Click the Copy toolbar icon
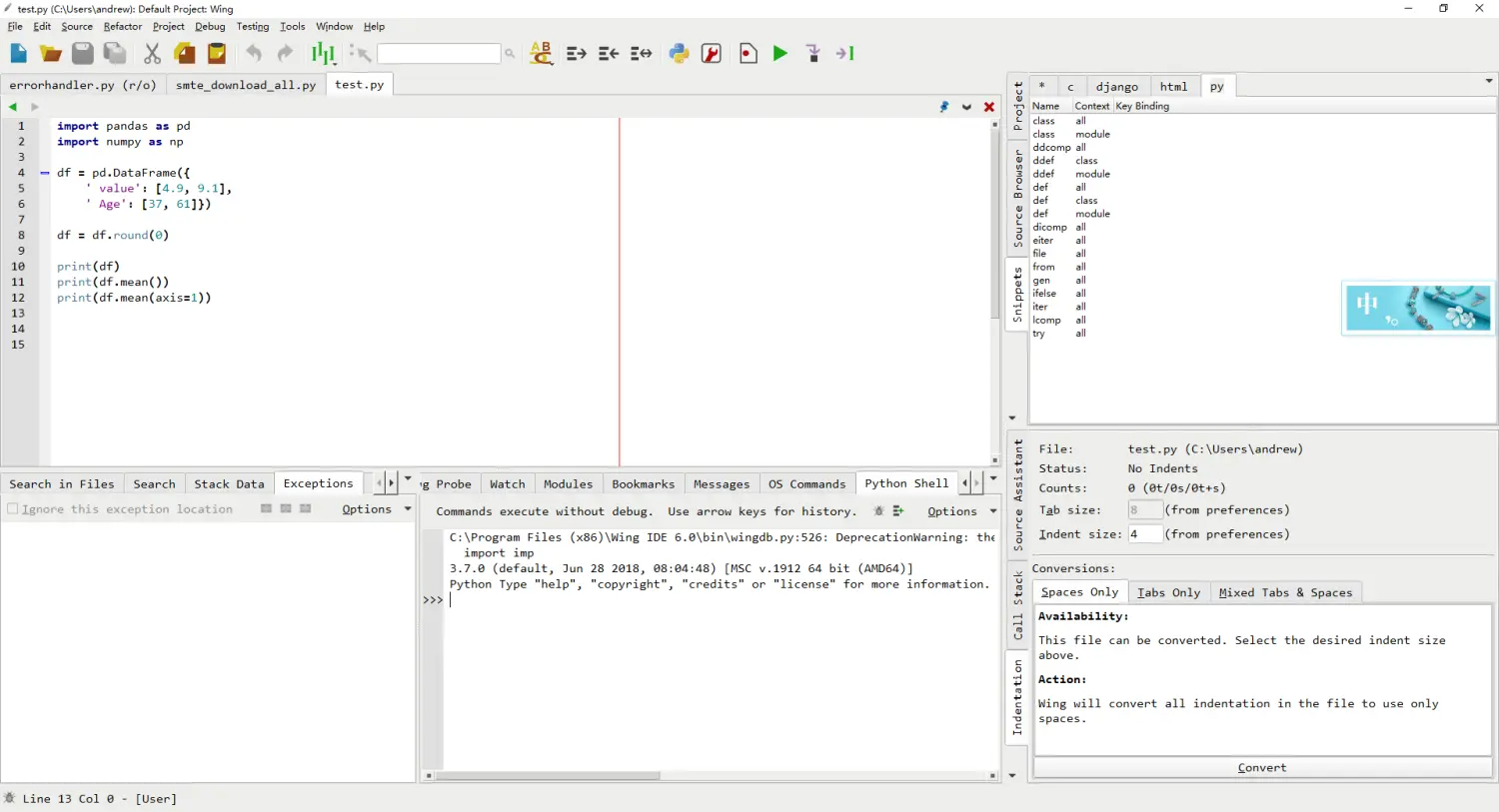 pos(185,54)
